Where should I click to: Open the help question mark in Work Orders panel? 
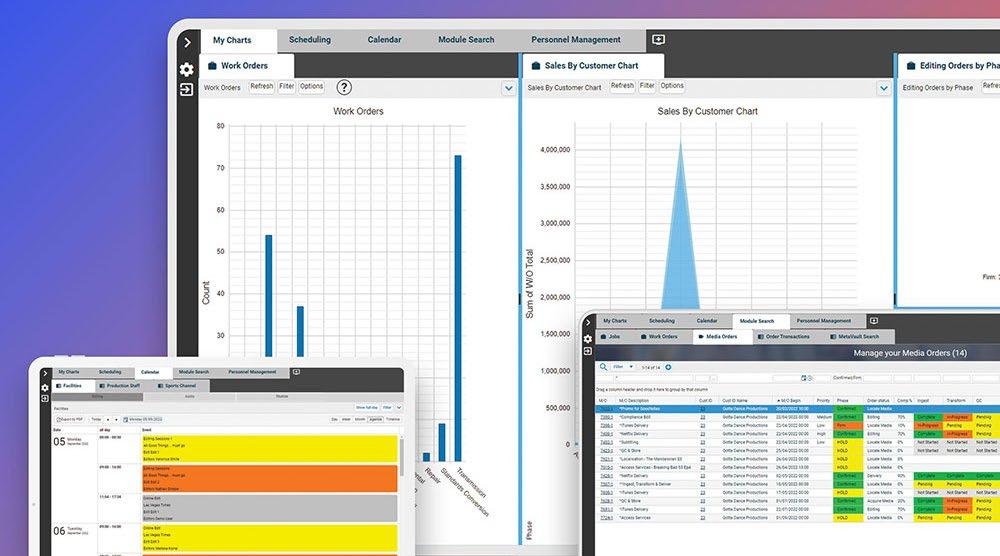coord(344,87)
